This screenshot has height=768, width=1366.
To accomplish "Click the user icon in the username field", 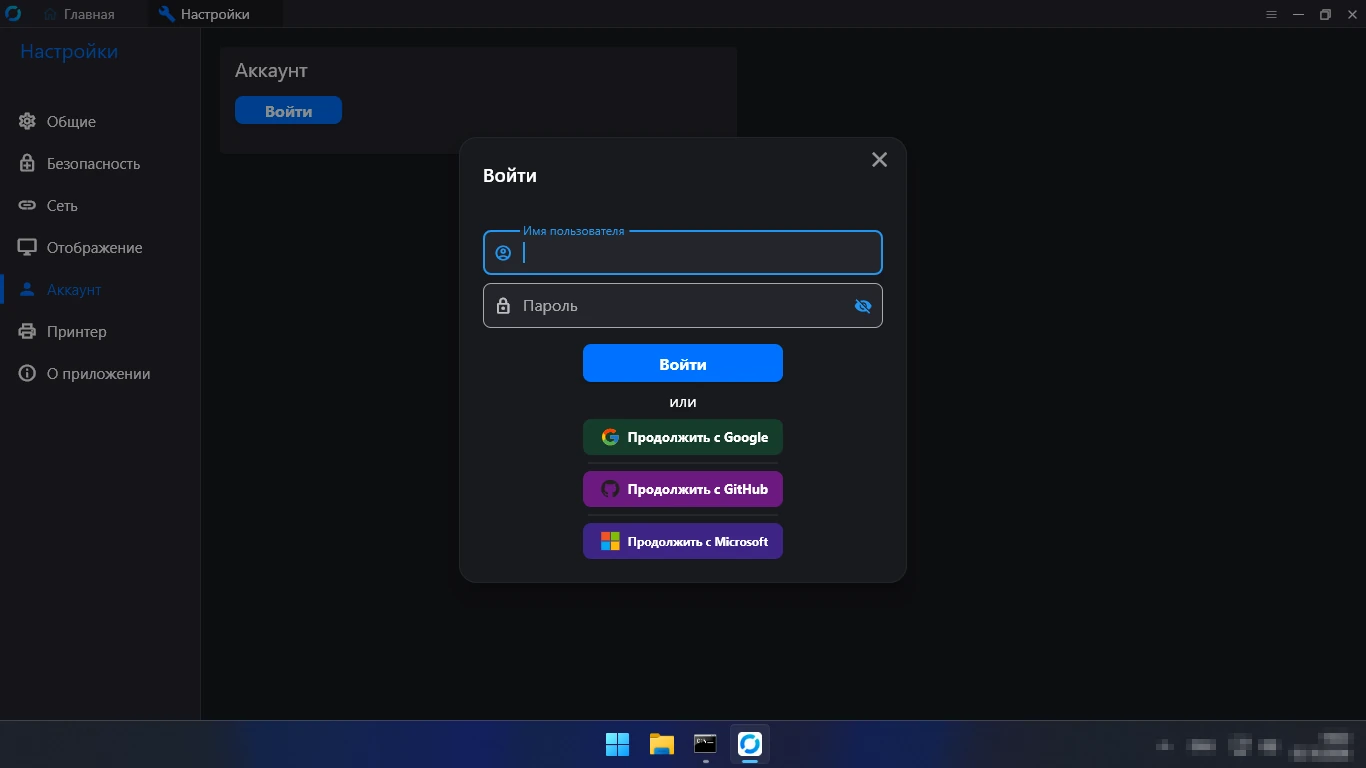I will [503, 253].
